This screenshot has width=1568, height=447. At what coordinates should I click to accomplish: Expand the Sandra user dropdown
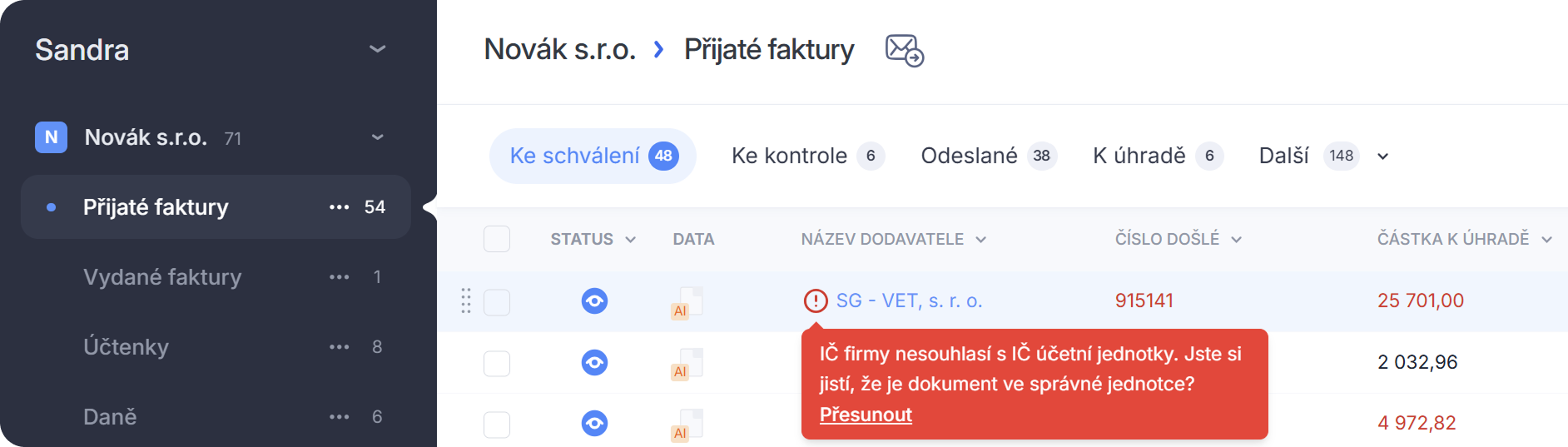(x=377, y=49)
